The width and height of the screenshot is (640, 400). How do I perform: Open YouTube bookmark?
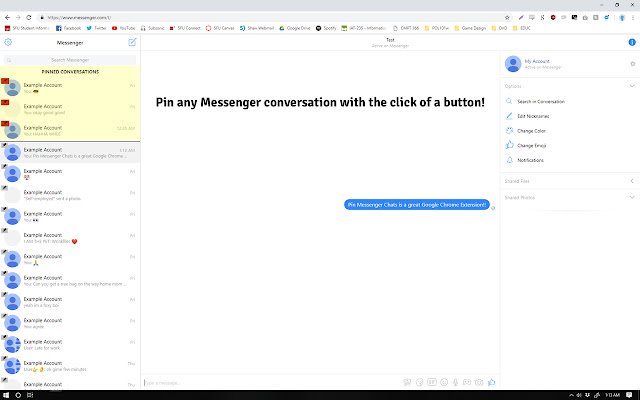tap(123, 28)
